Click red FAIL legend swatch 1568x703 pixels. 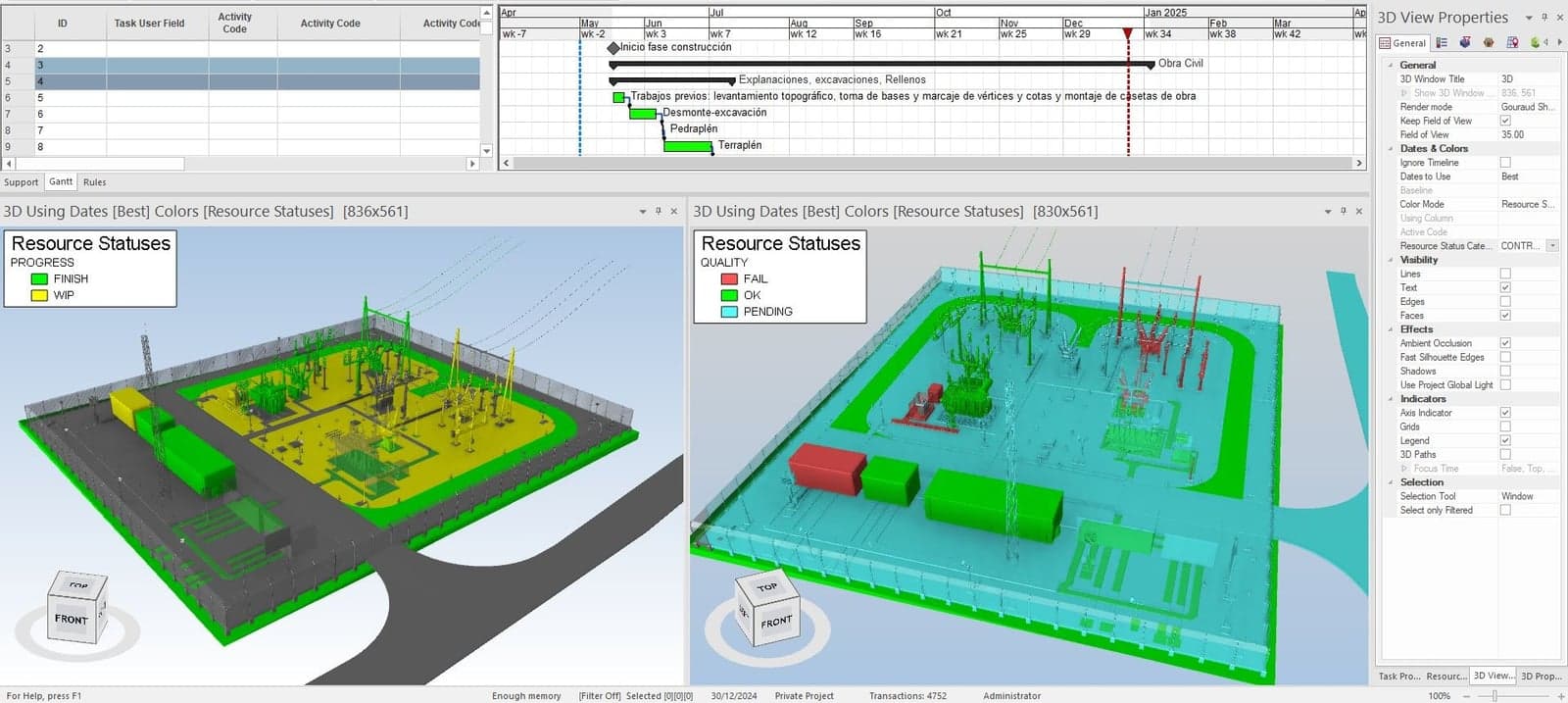729,279
